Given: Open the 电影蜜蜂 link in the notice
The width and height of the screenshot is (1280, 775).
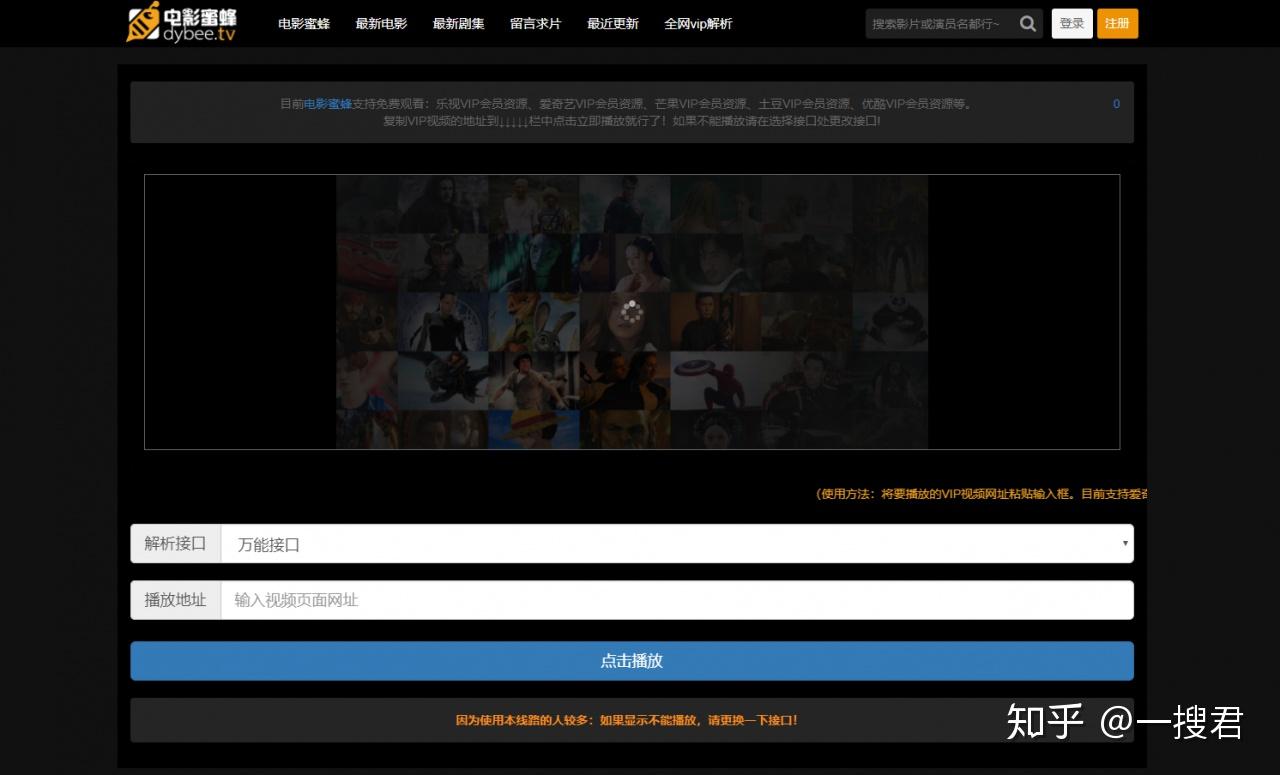Looking at the screenshot, I should 327,102.
